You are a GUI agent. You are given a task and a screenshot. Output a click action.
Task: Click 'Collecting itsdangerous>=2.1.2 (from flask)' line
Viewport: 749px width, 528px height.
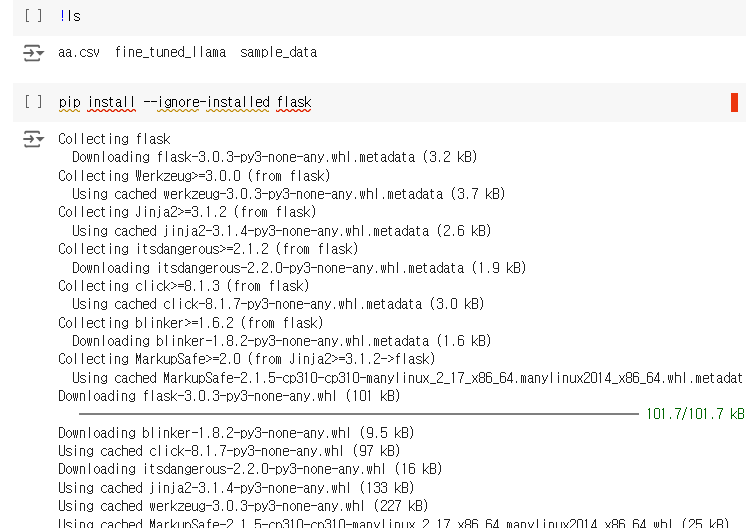208,249
